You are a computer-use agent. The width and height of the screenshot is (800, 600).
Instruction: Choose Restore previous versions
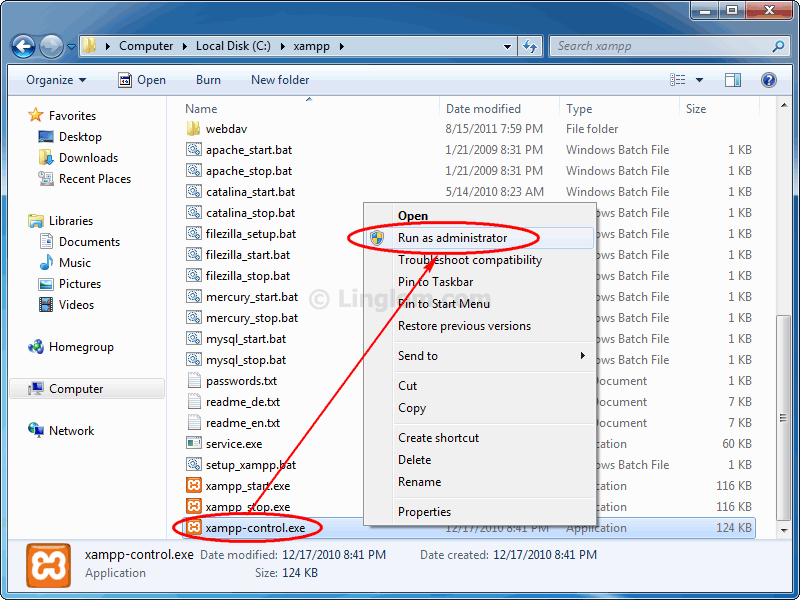(x=480, y=326)
